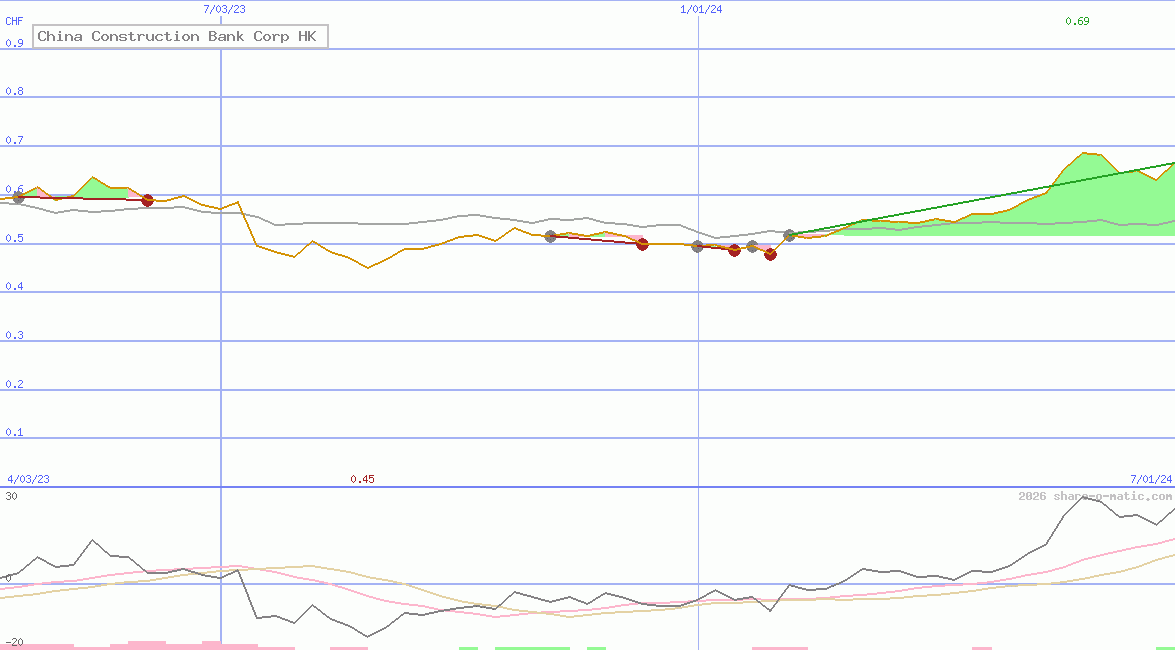Click the red sell marker near the 7/03/23 gridline
This screenshot has height=650, width=1175.
click(x=147, y=200)
